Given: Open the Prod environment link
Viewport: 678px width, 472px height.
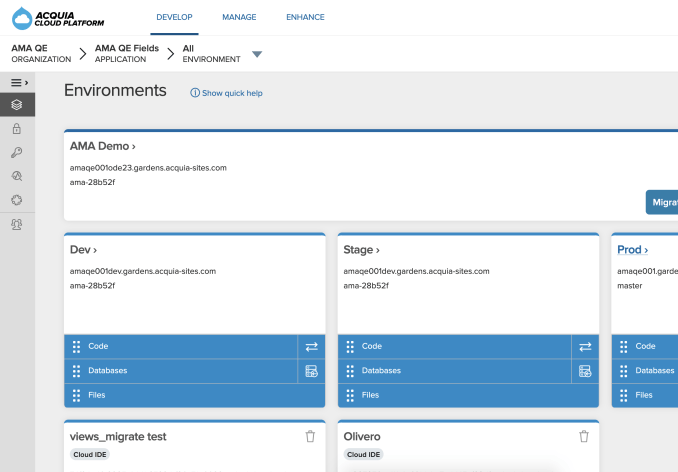Looking at the screenshot, I should pos(632,249).
